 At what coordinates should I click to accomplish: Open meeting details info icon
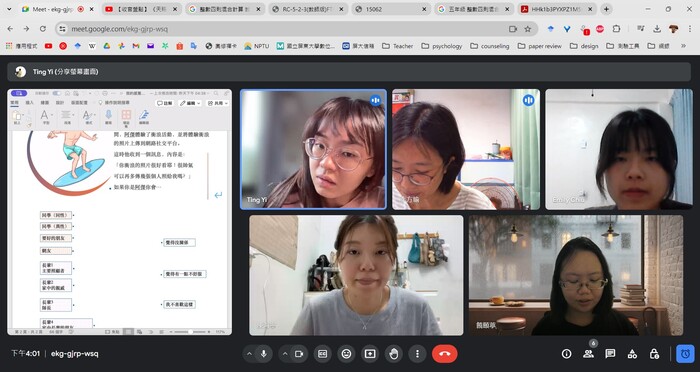coord(567,354)
